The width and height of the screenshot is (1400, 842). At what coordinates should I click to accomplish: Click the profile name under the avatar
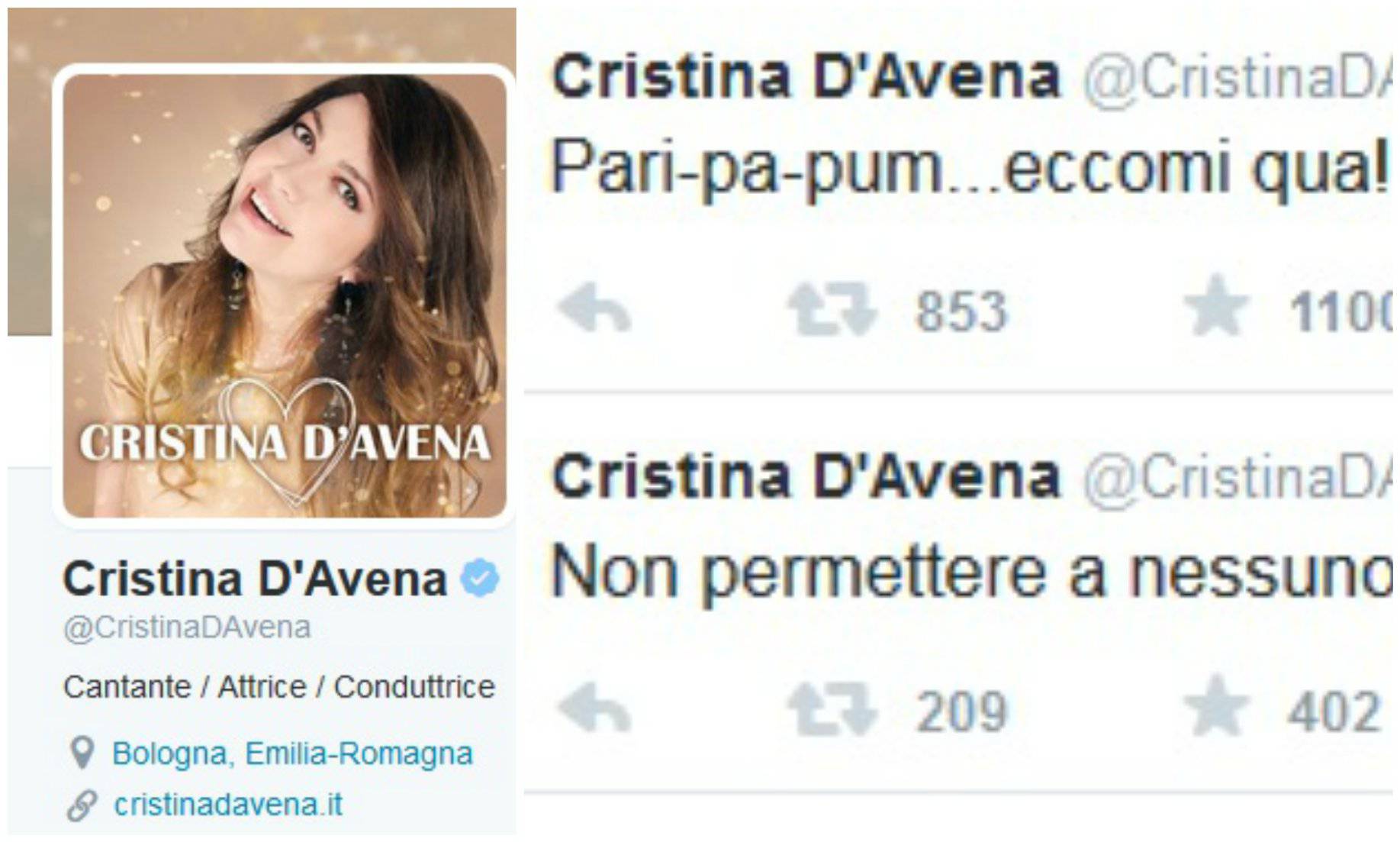tap(255, 579)
